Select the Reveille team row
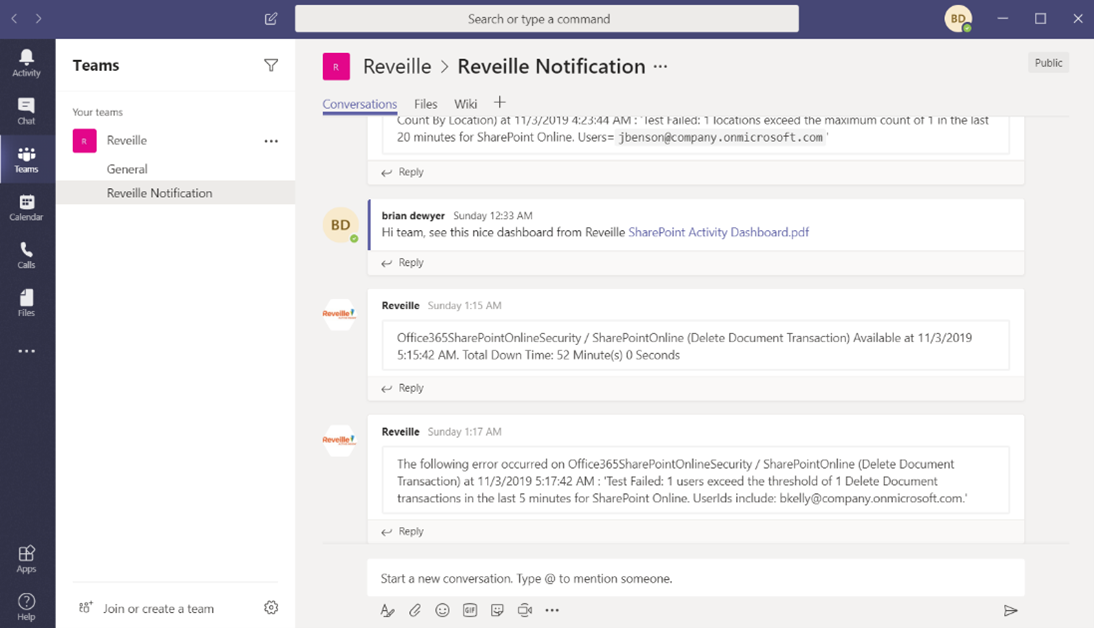This screenshot has height=628, width=1094. [x=176, y=141]
